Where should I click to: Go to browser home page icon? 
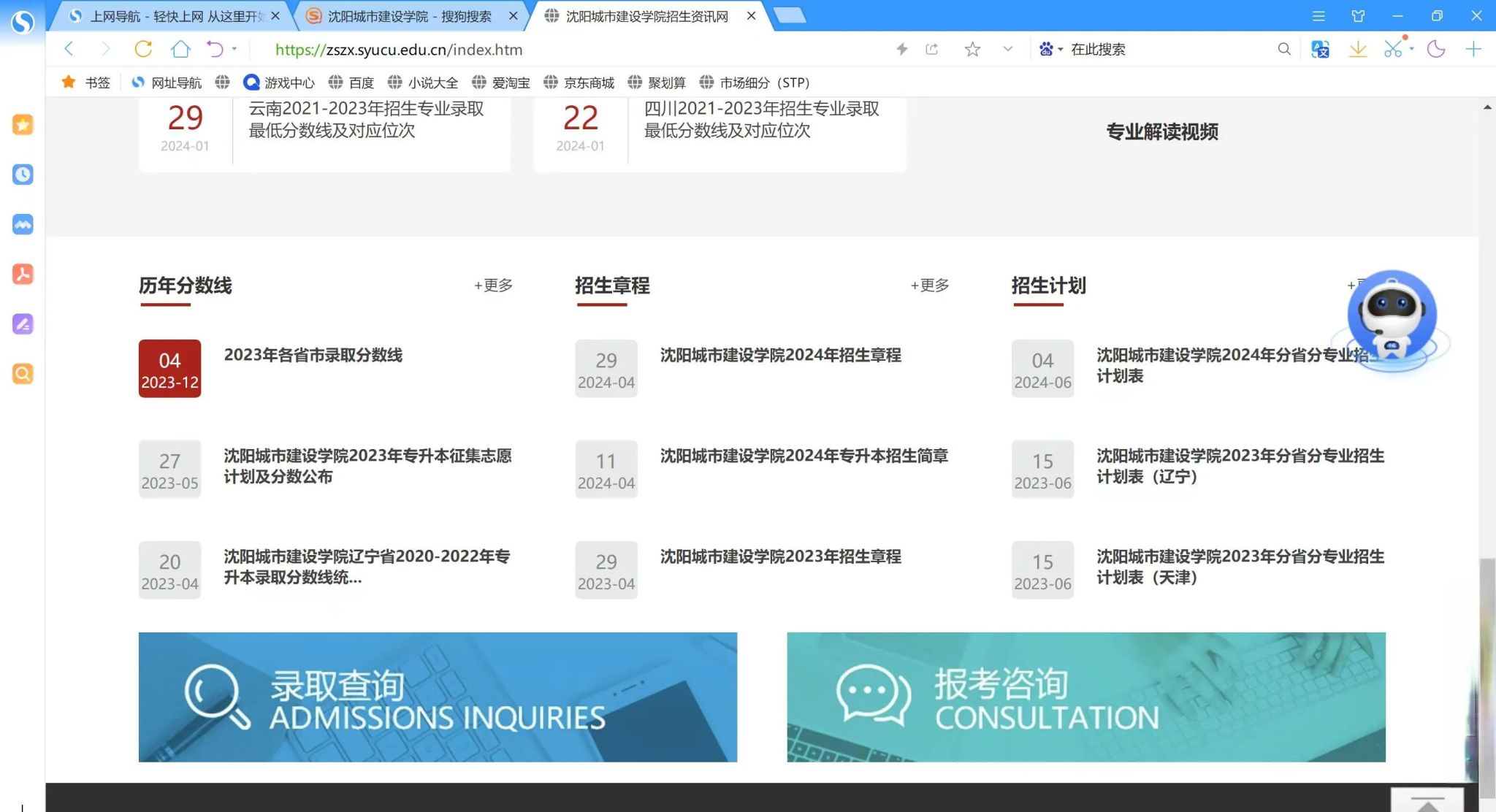tap(180, 49)
